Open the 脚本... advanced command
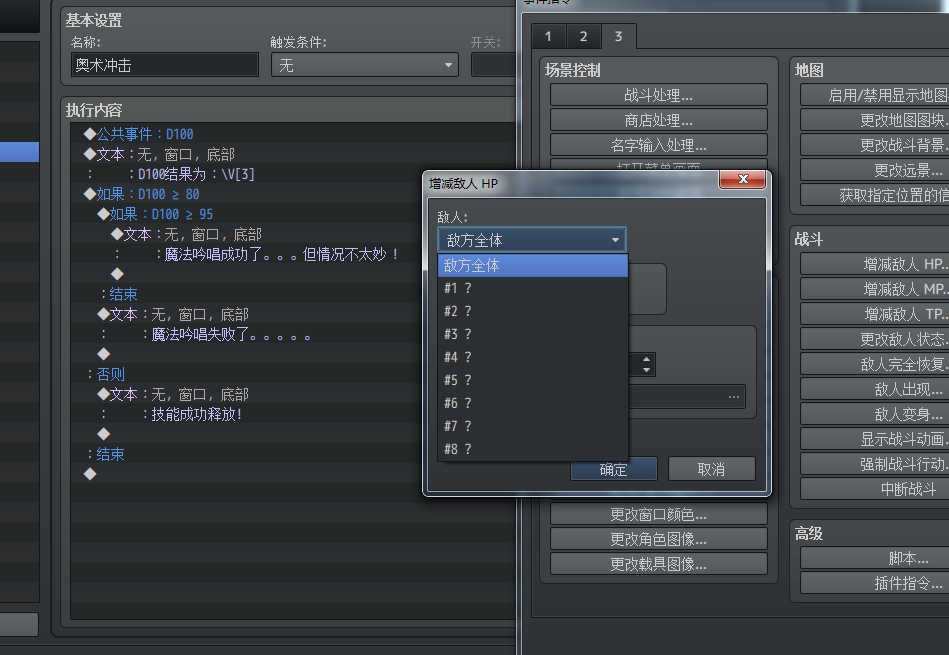The width and height of the screenshot is (949, 655). pos(875,558)
